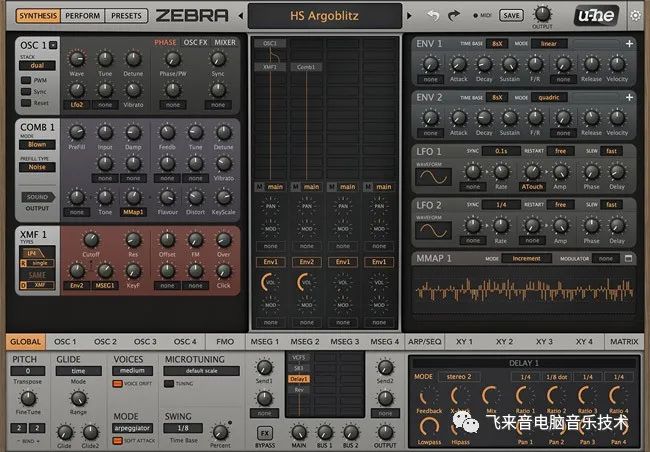
Task: Click the FX BYPASS icon
Action: pyautogui.click(x=264, y=433)
